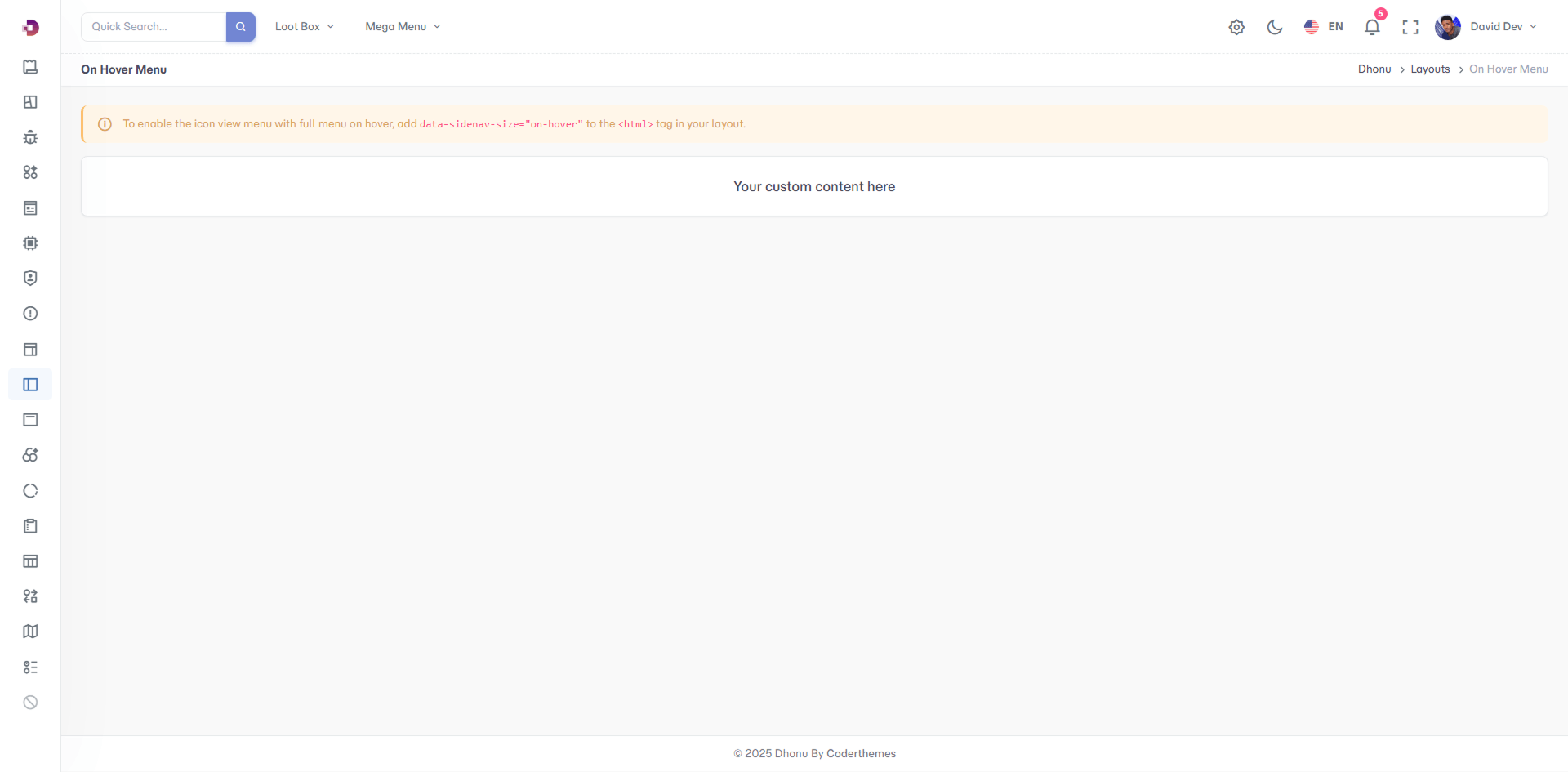Open the notifications bell with badge 5
The width and height of the screenshot is (1568, 772).
[1372, 27]
